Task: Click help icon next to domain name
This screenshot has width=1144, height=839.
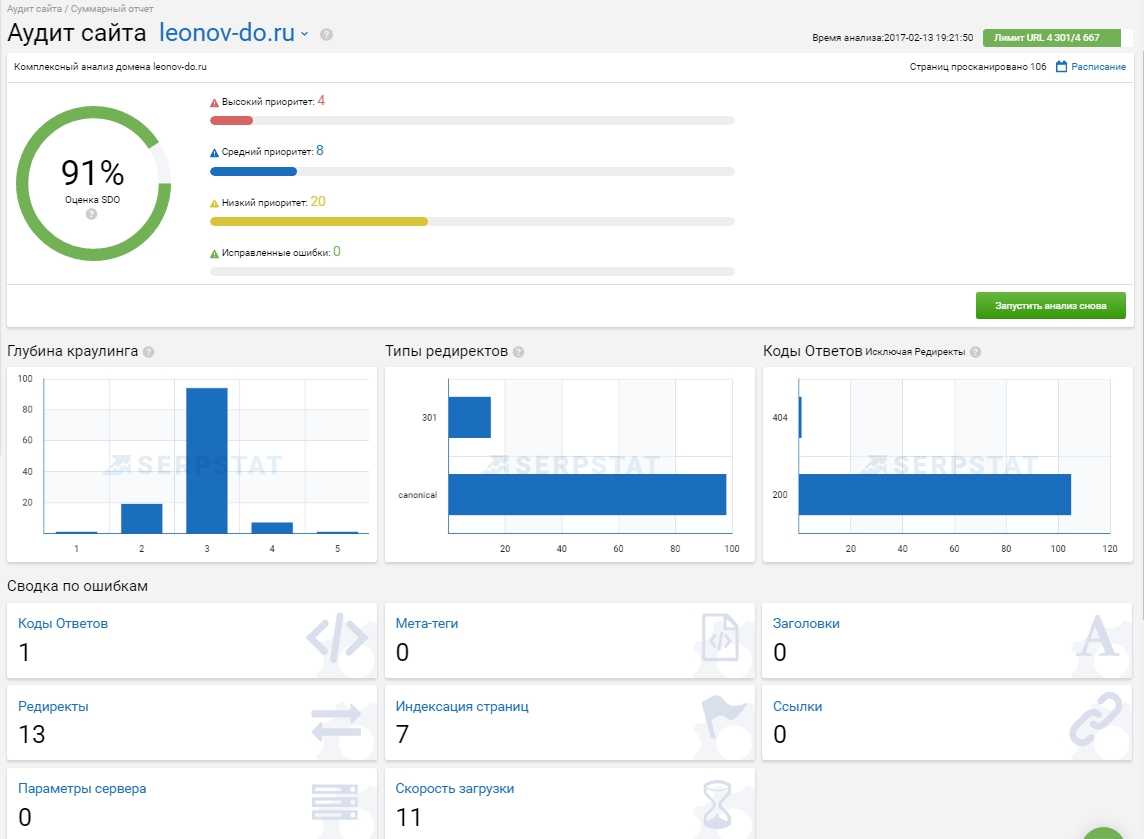Action: (326, 35)
